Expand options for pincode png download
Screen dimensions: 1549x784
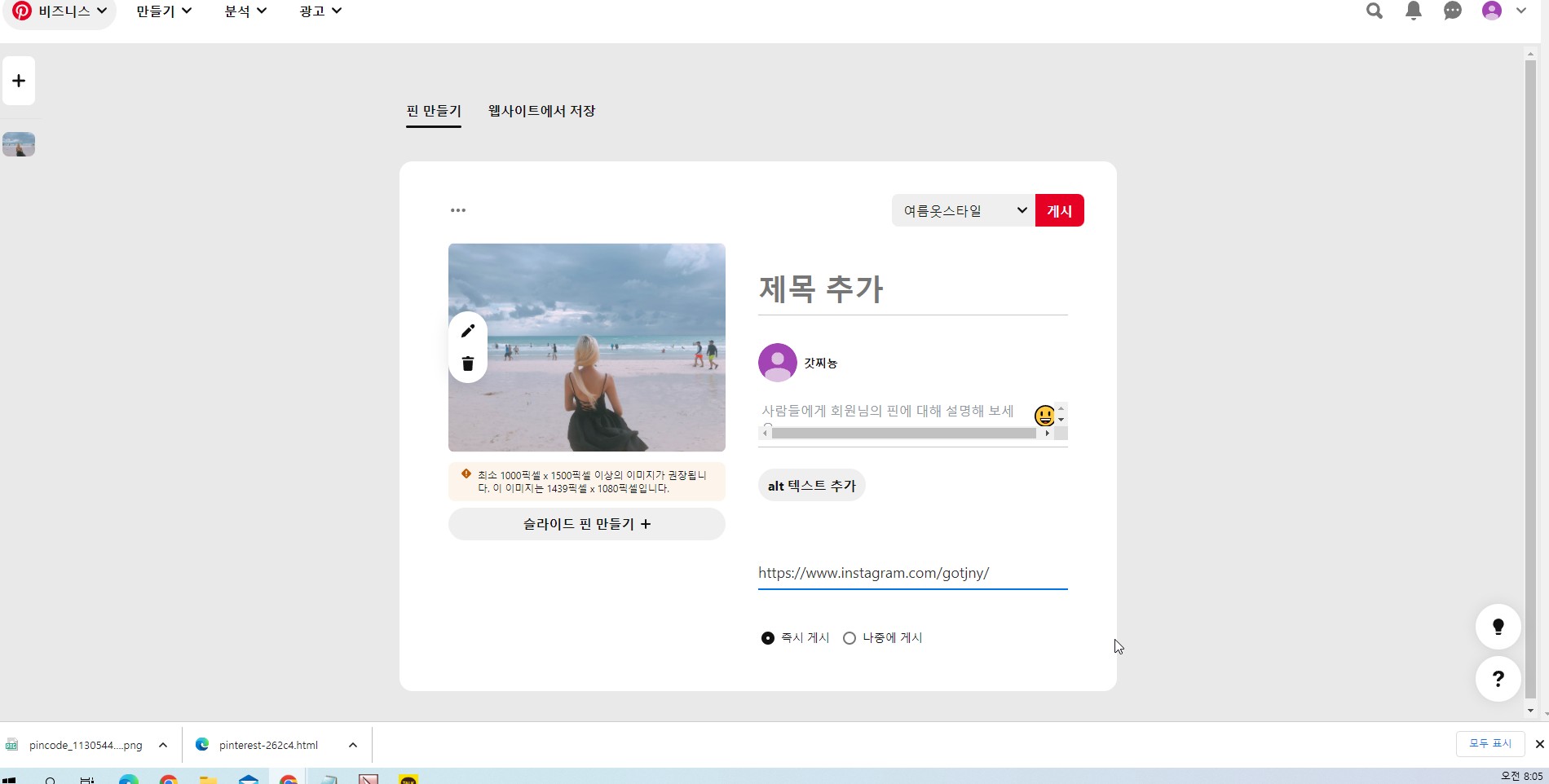[x=163, y=745]
